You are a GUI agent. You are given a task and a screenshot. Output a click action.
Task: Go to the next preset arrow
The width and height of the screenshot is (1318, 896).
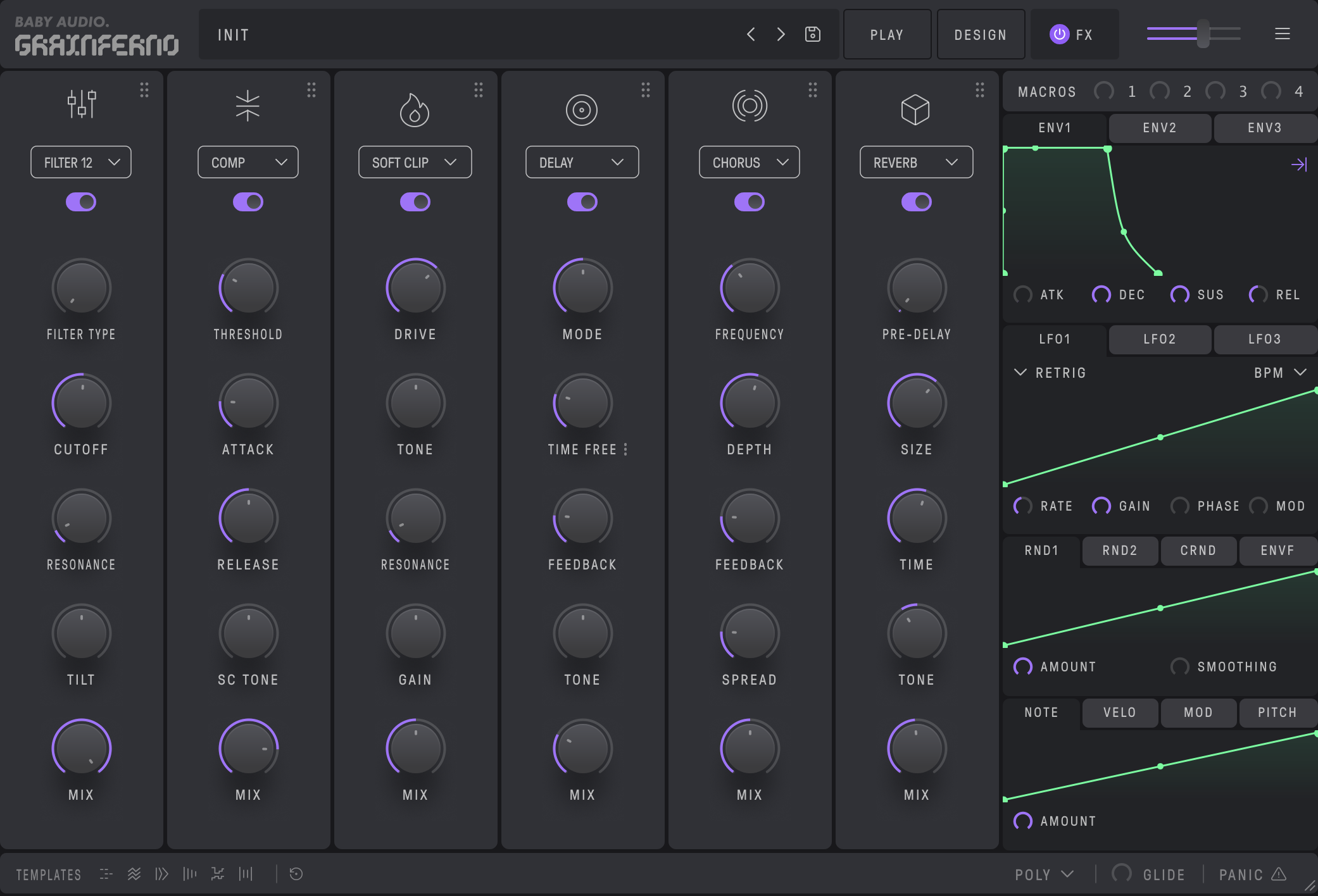click(x=781, y=34)
